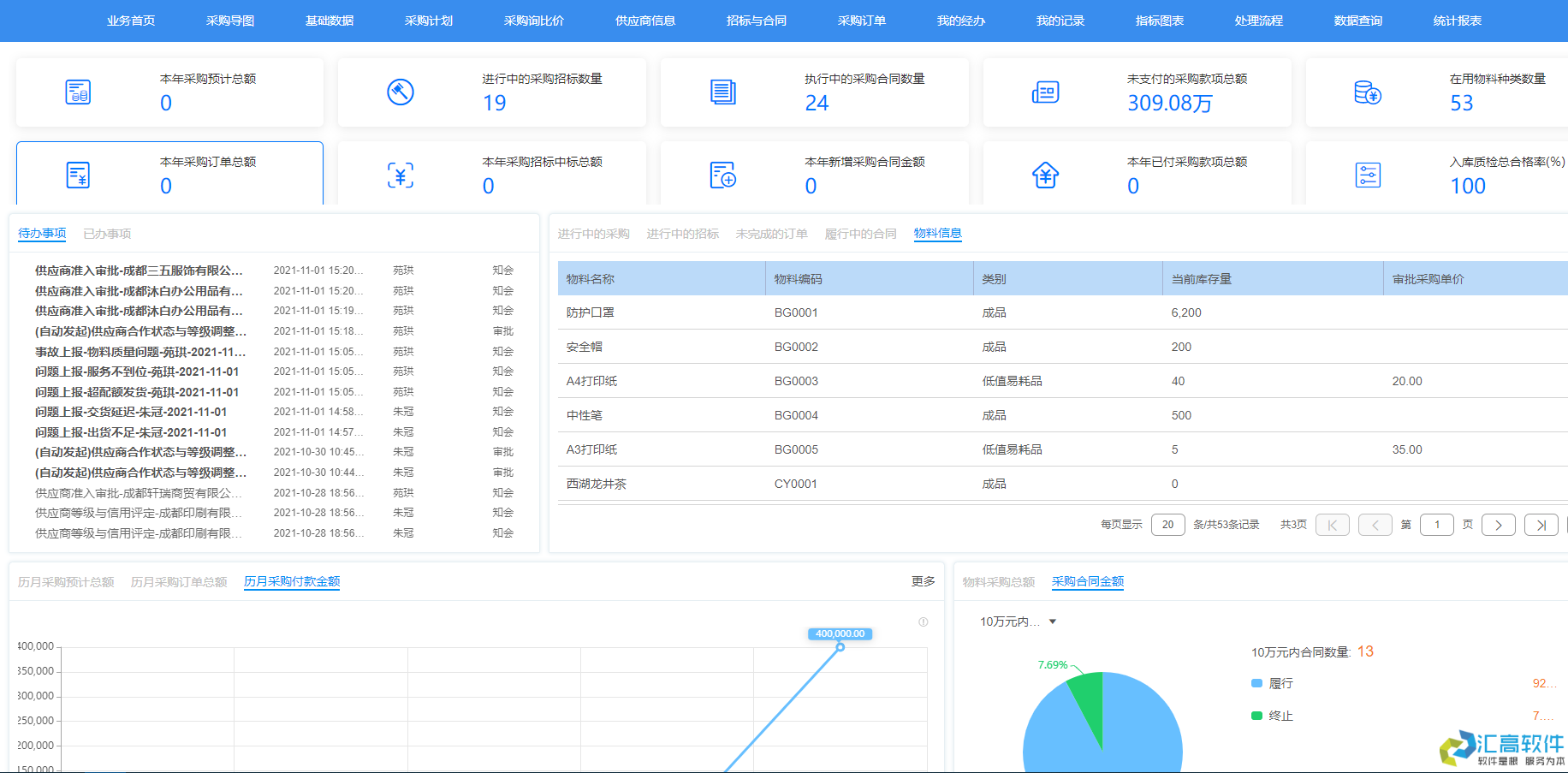Switch to the 已办事项 tab
The height and width of the screenshot is (773, 1568).
[x=104, y=232]
